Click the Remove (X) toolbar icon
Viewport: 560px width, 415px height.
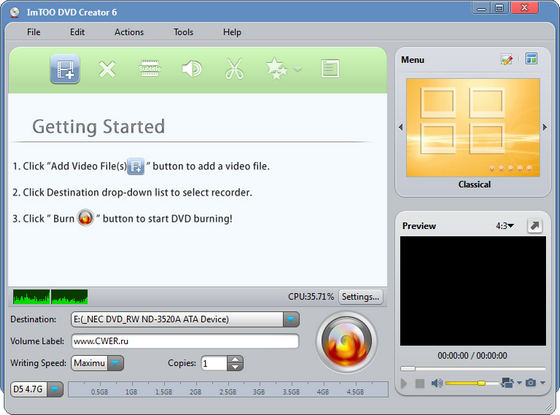pyautogui.click(x=107, y=69)
